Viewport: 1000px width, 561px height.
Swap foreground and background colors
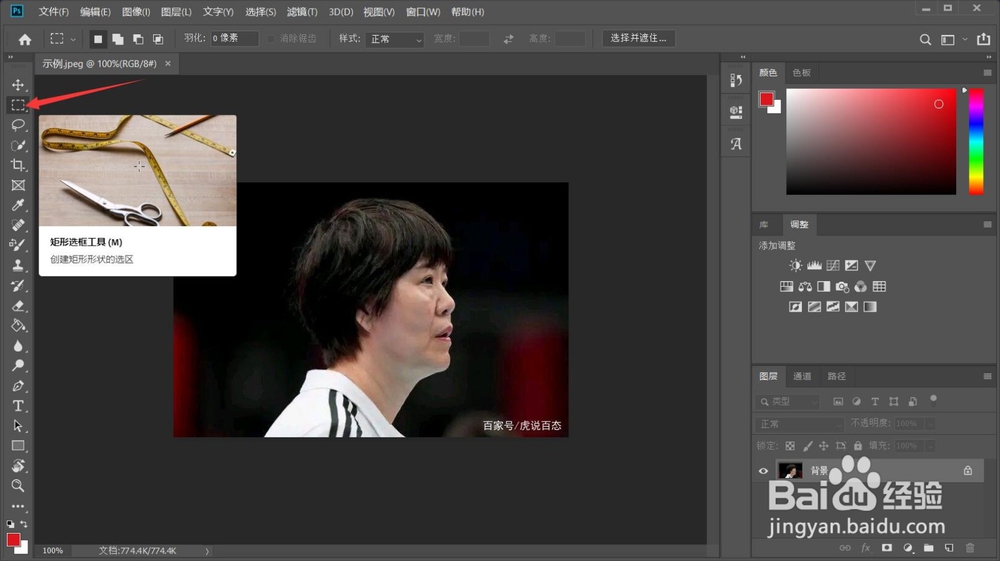tap(24, 524)
